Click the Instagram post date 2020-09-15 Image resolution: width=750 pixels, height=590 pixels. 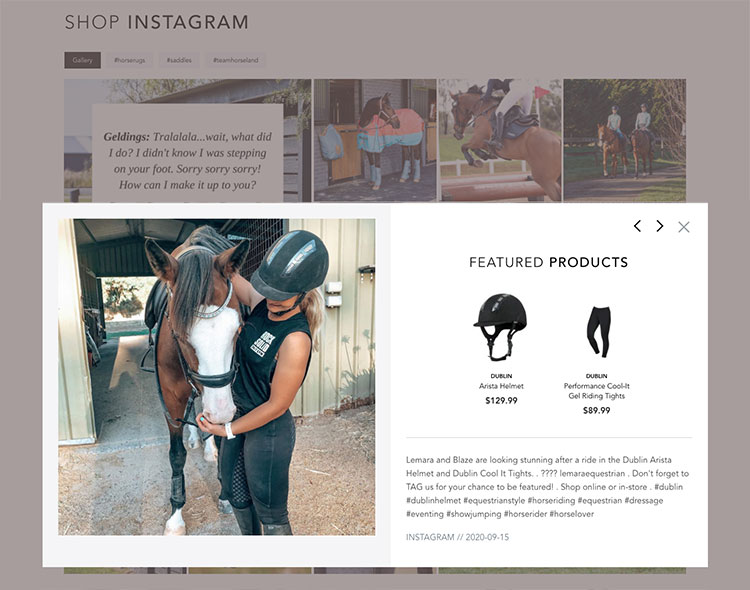487,537
